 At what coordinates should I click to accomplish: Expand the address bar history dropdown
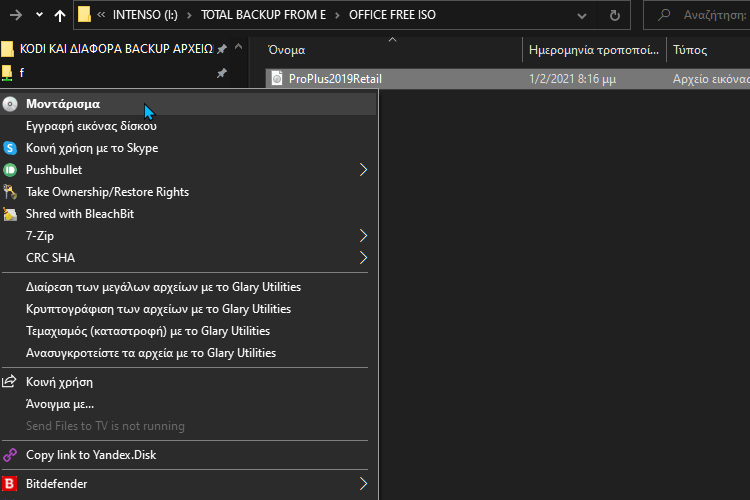click(582, 16)
